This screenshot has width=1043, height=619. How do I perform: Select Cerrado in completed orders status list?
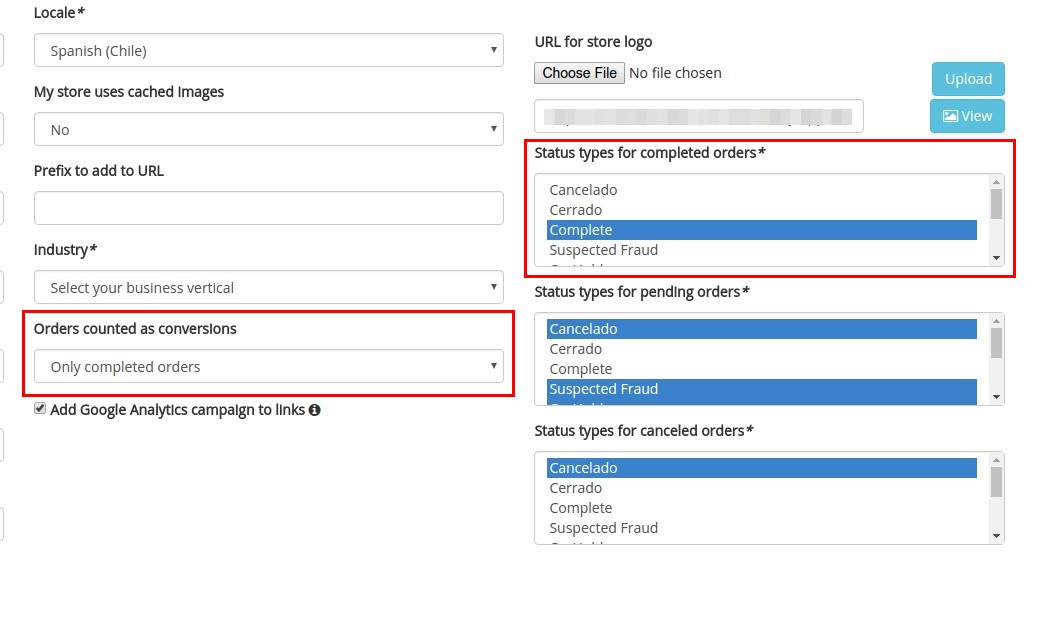pos(762,210)
